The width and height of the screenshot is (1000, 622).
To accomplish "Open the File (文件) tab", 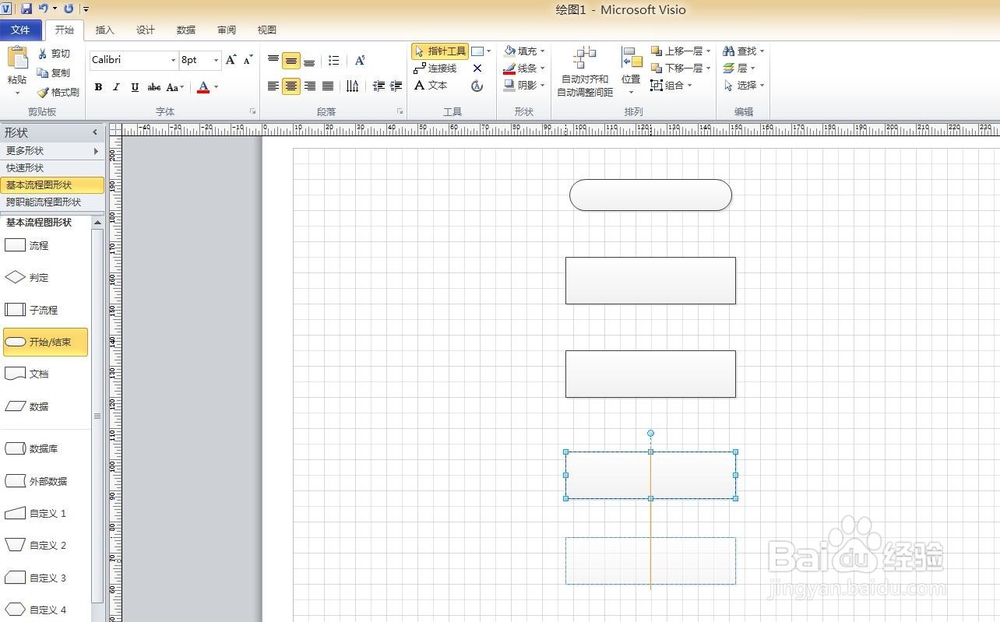I will [x=20, y=30].
